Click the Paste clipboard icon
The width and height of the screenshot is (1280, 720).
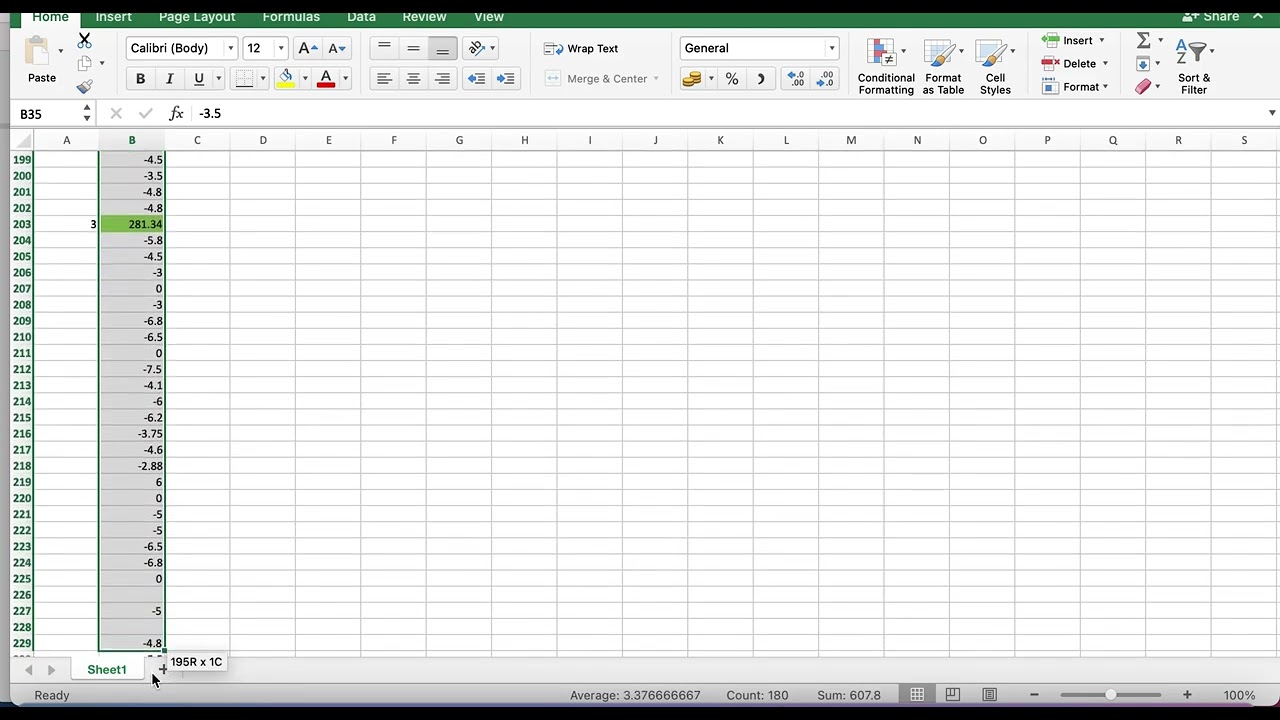(38, 51)
